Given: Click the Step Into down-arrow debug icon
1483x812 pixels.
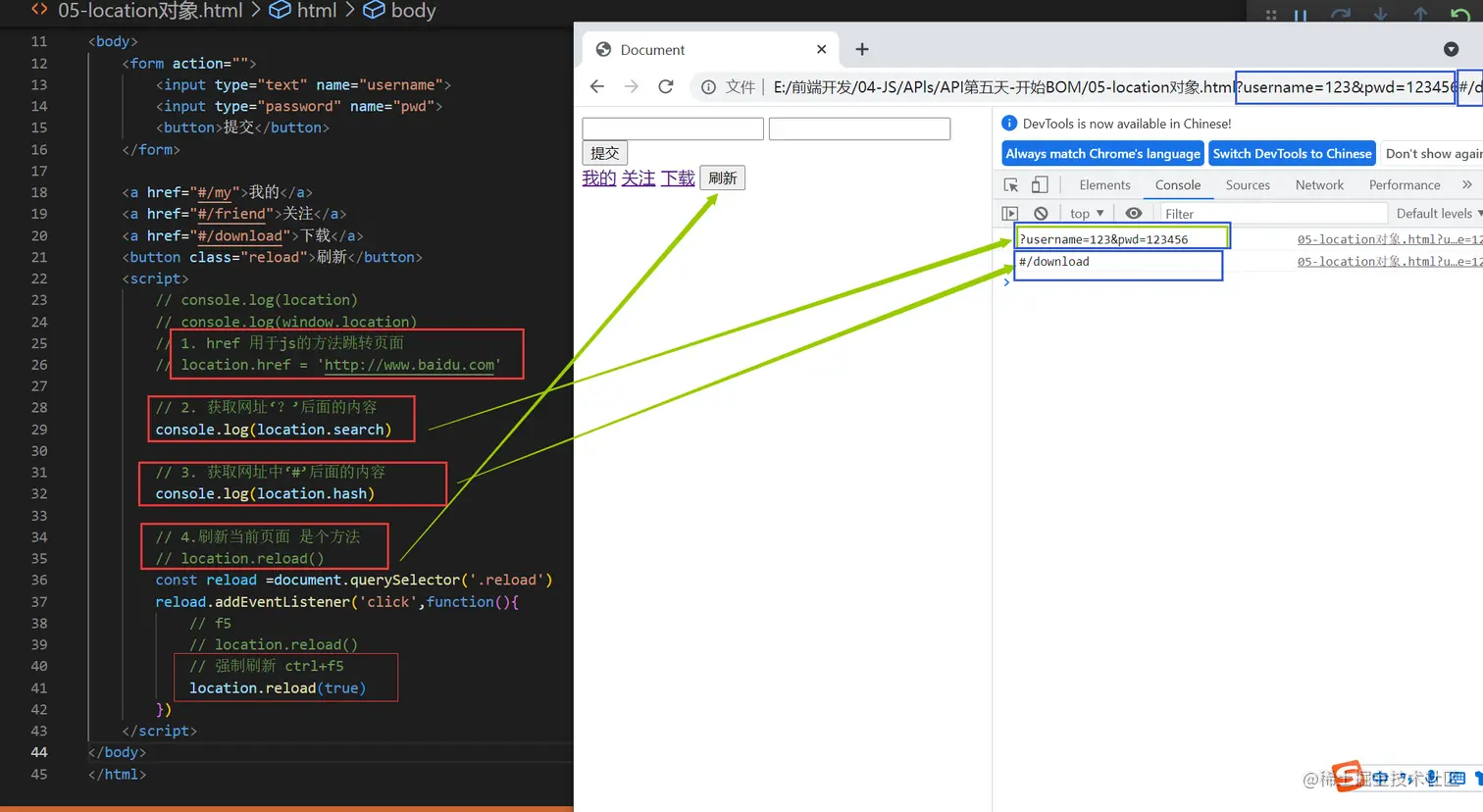Looking at the screenshot, I should 1380,15.
